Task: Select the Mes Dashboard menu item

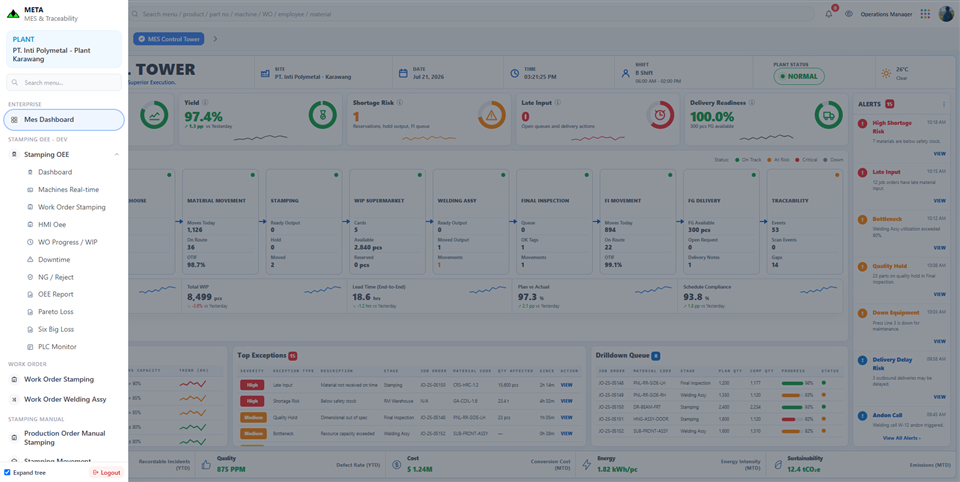Action: [x=64, y=120]
